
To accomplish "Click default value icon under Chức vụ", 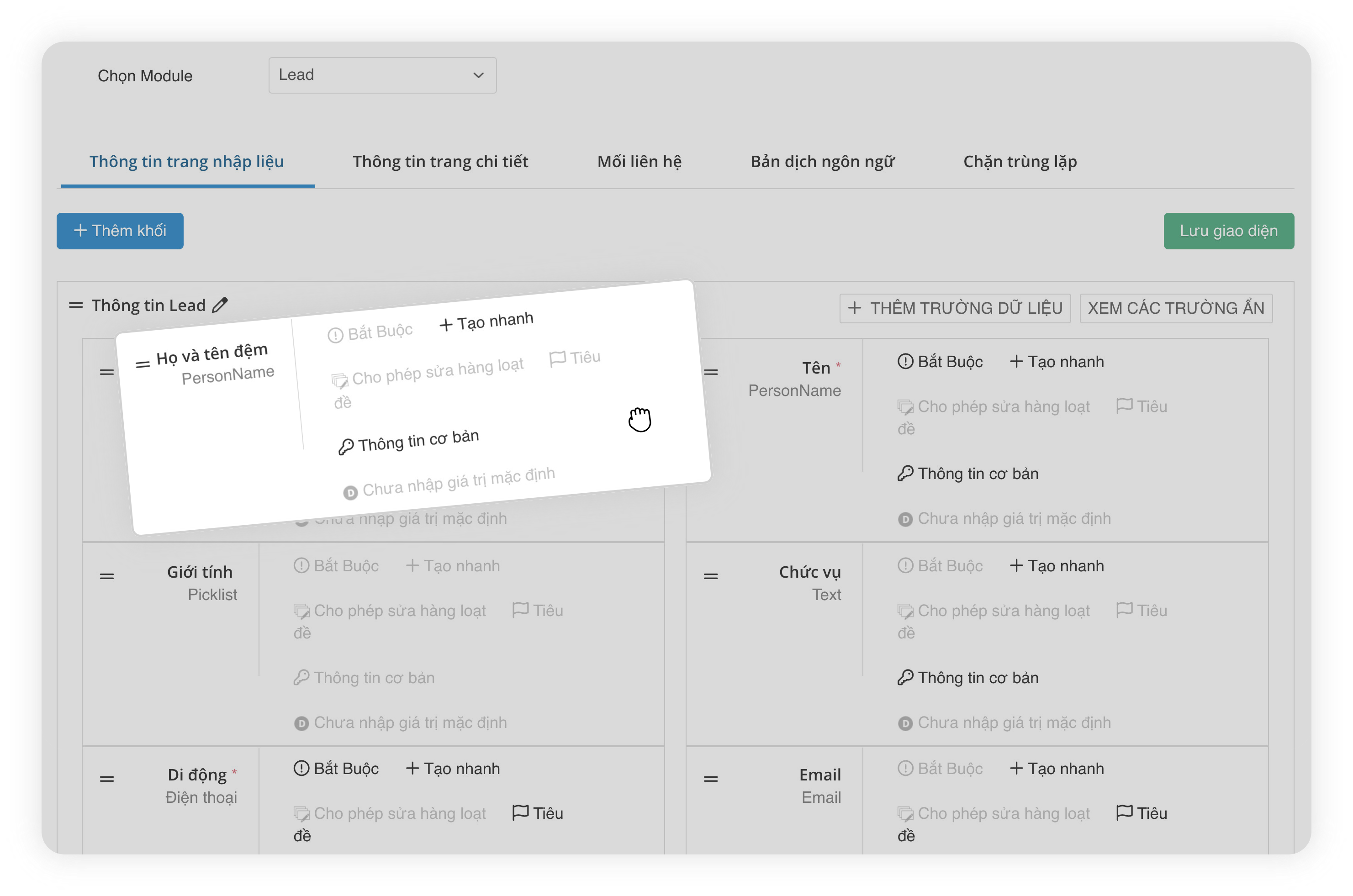I will pos(905,723).
